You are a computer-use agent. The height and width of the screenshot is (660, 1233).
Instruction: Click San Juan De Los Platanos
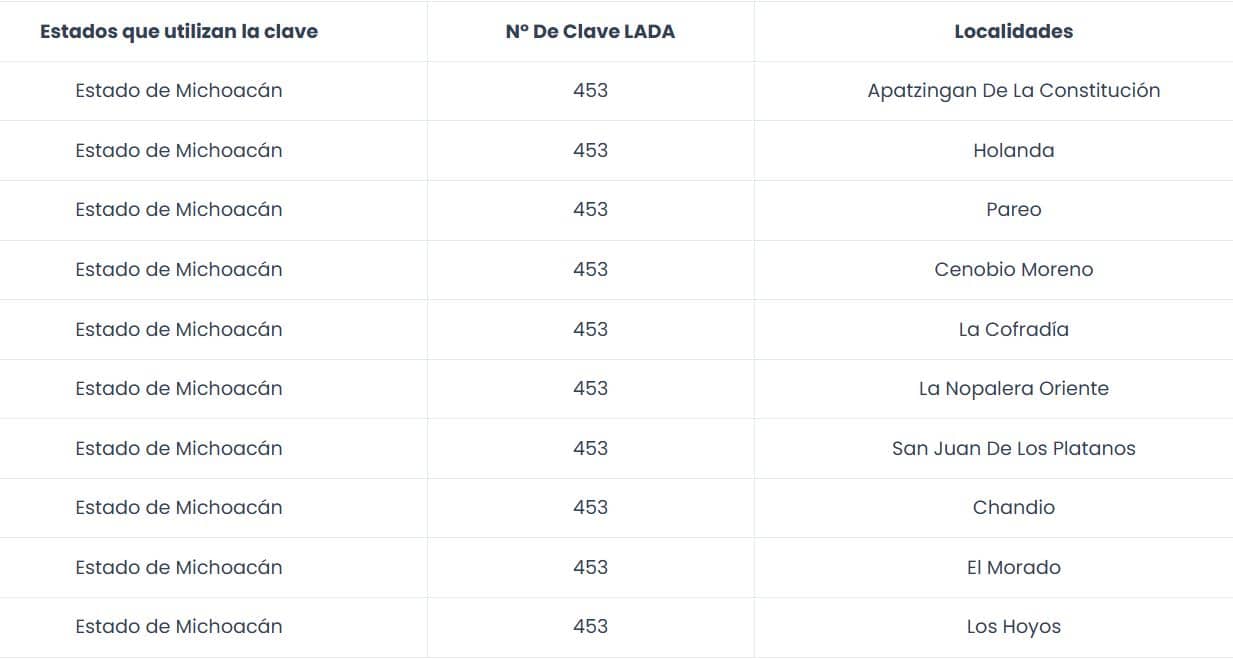tap(1013, 448)
